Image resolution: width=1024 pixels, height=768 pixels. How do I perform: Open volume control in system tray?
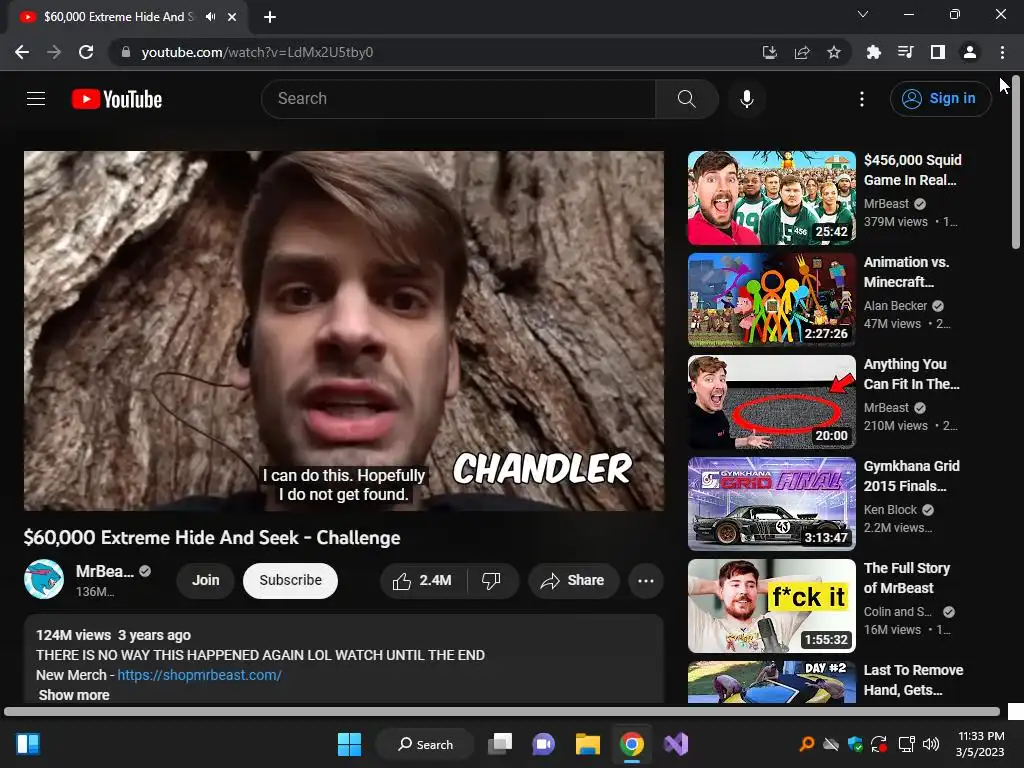coord(931,744)
